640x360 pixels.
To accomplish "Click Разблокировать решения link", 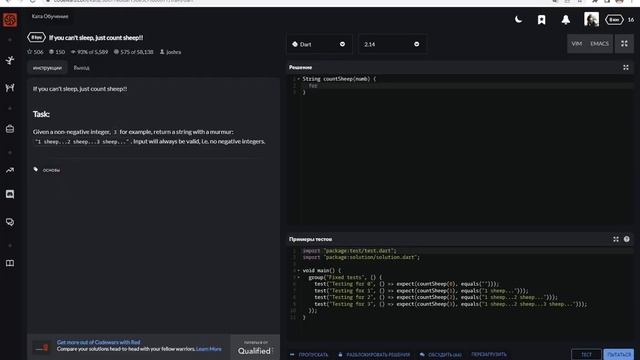I will (374, 354).
